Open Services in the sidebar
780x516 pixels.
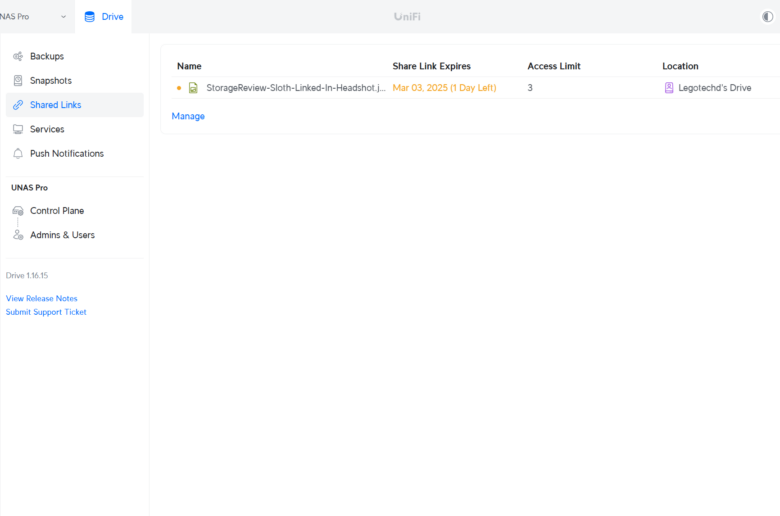point(75,129)
